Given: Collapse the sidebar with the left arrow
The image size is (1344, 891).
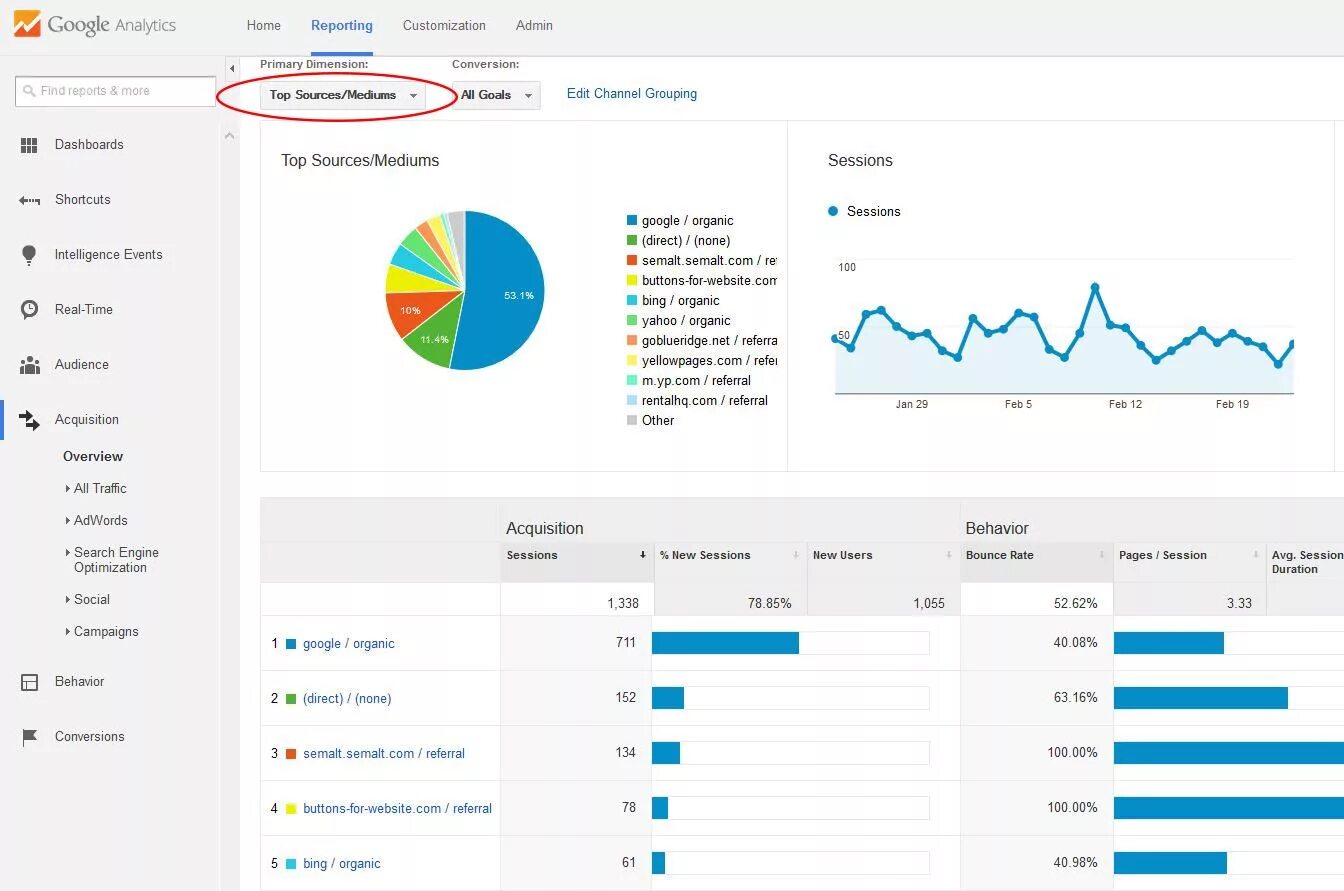Looking at the screenshot, I should (232, 68).
